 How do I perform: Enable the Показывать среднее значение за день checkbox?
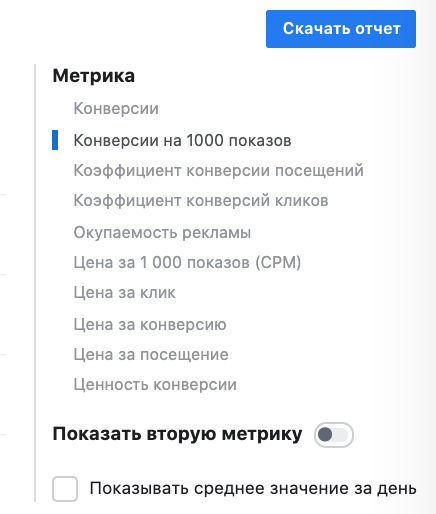[65, 489]
